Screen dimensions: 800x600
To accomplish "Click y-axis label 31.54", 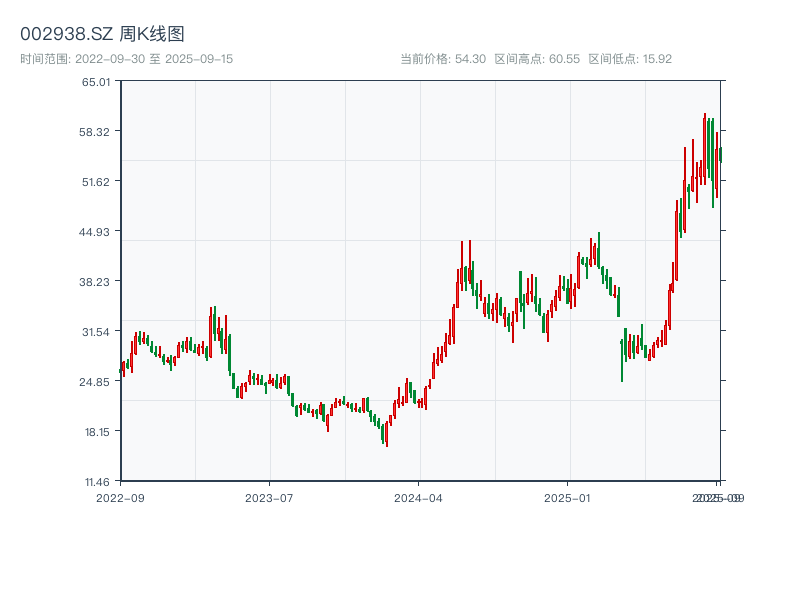I will pos(96,332).
